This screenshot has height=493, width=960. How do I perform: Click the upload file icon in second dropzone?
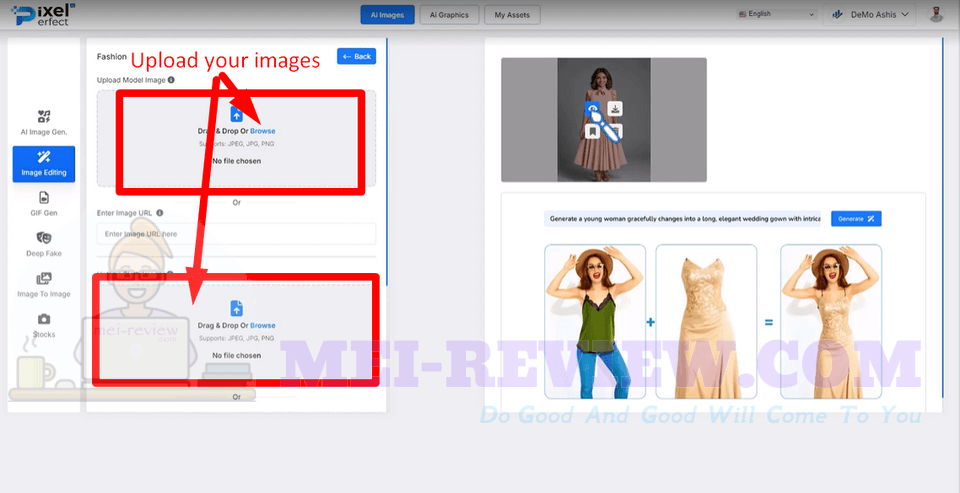tap(236, 308)
